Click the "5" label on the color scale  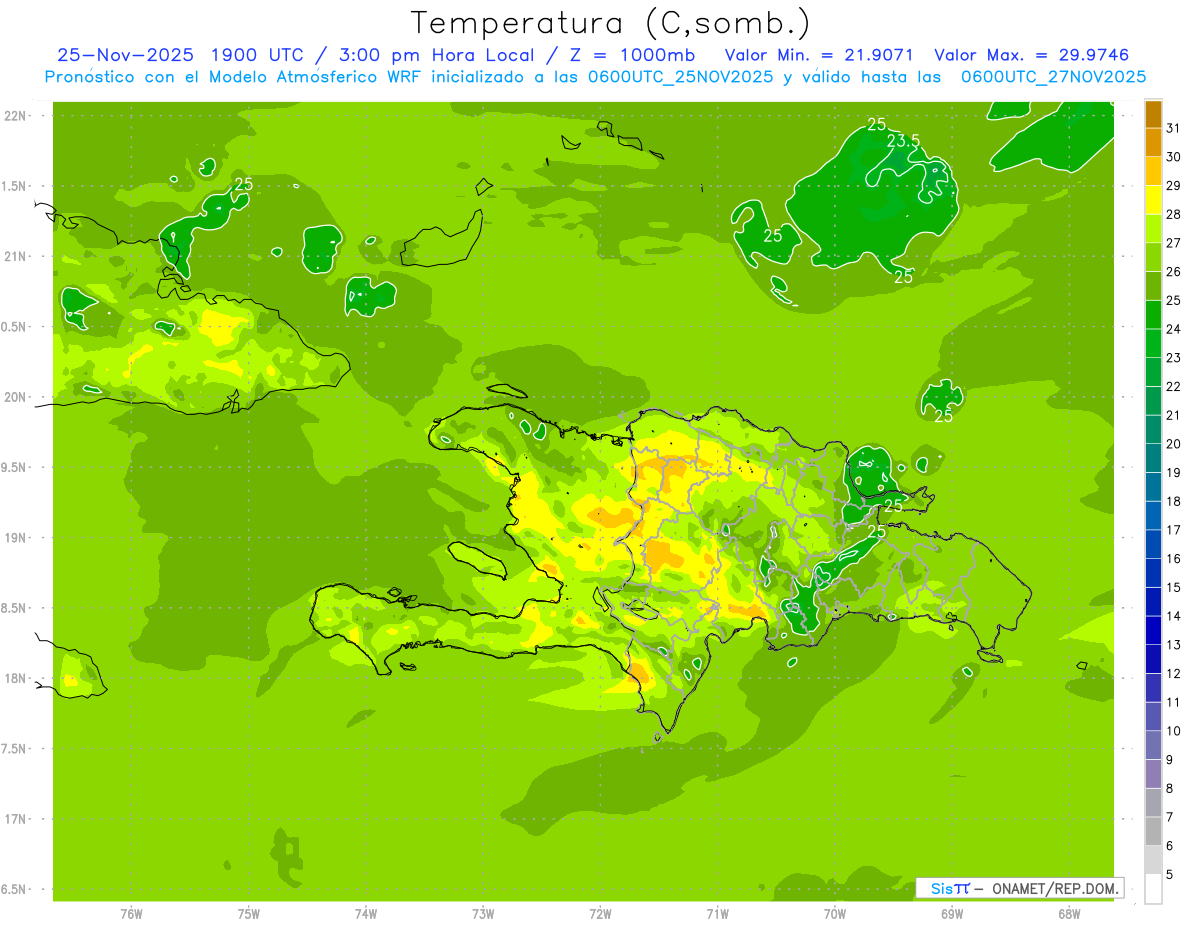[1170, 875]
